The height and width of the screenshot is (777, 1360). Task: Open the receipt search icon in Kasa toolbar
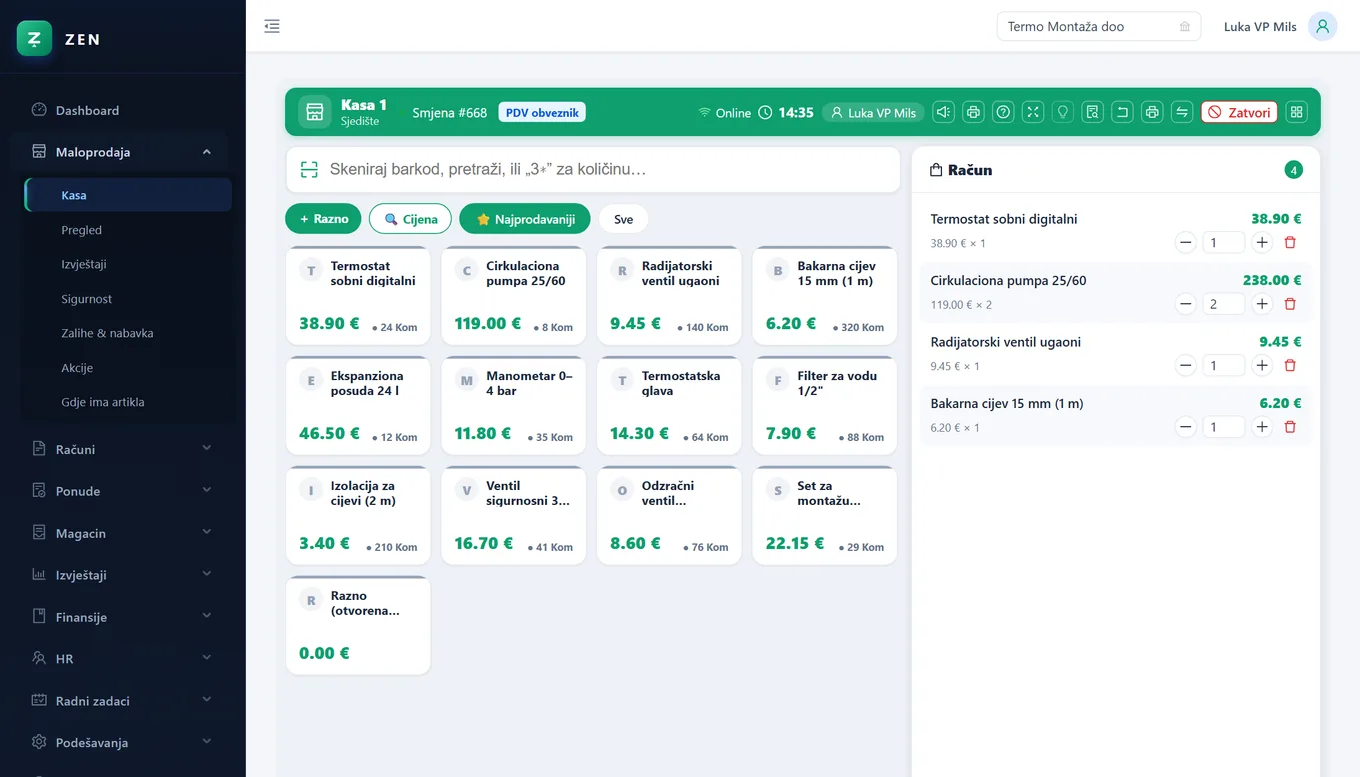point(1093,112)
